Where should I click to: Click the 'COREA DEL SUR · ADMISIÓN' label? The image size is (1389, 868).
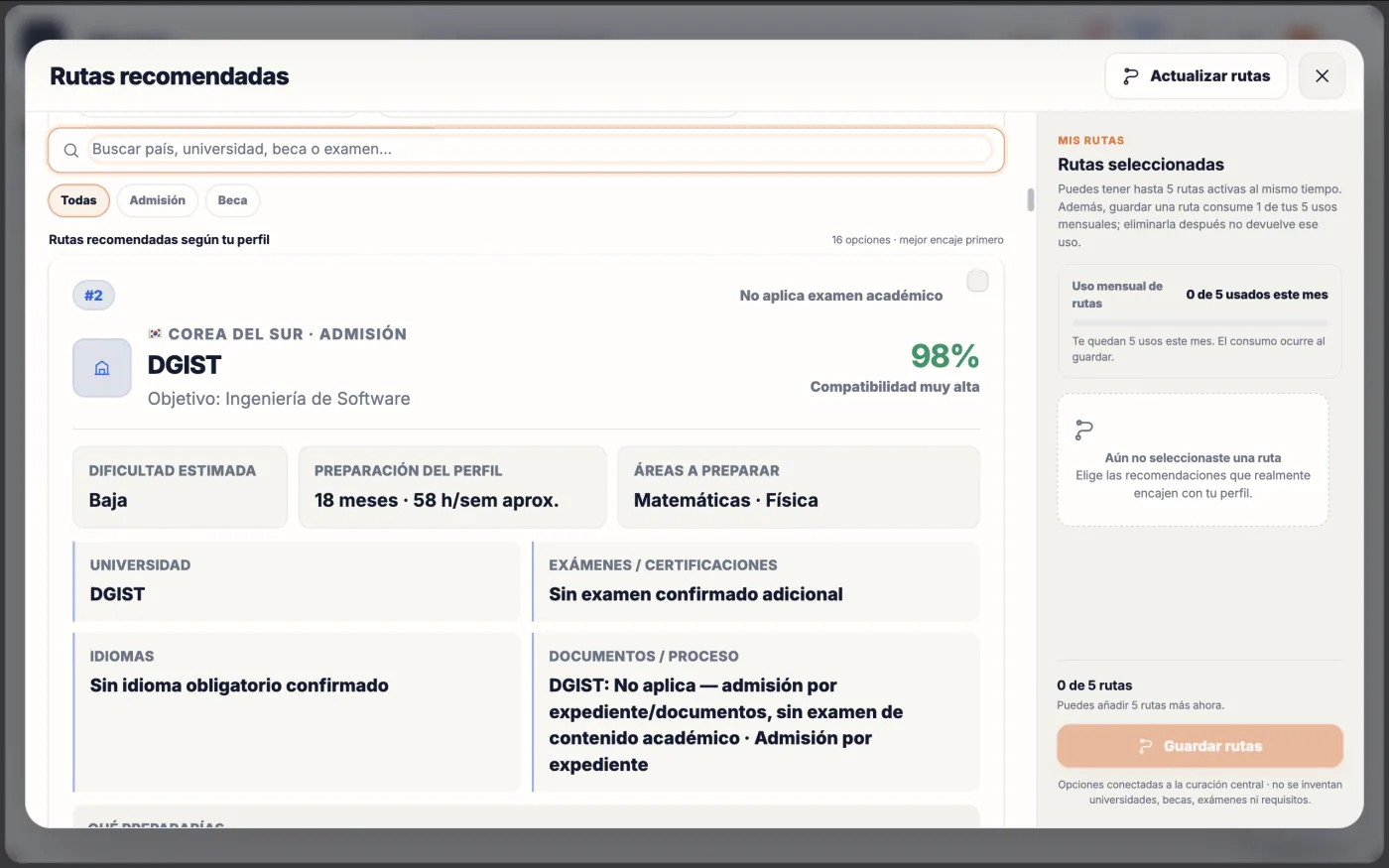pos(288,334)
